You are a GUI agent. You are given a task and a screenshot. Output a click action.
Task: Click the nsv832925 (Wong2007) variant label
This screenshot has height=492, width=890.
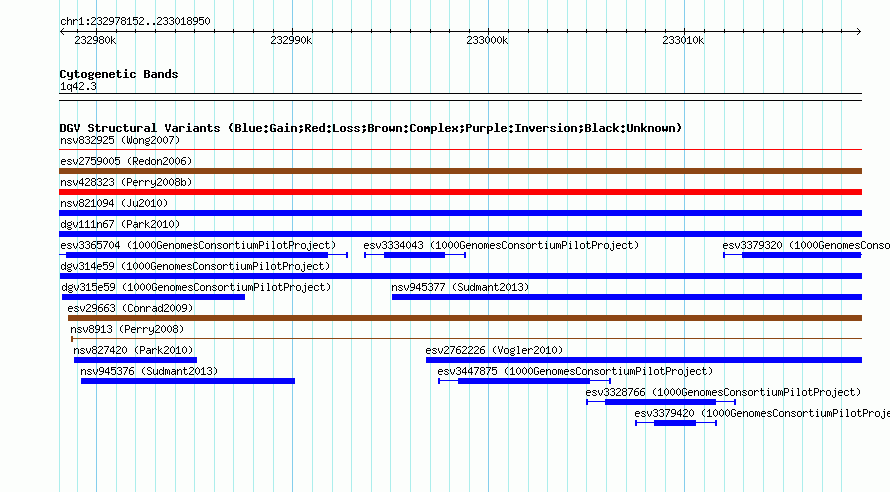coord(120,140)
